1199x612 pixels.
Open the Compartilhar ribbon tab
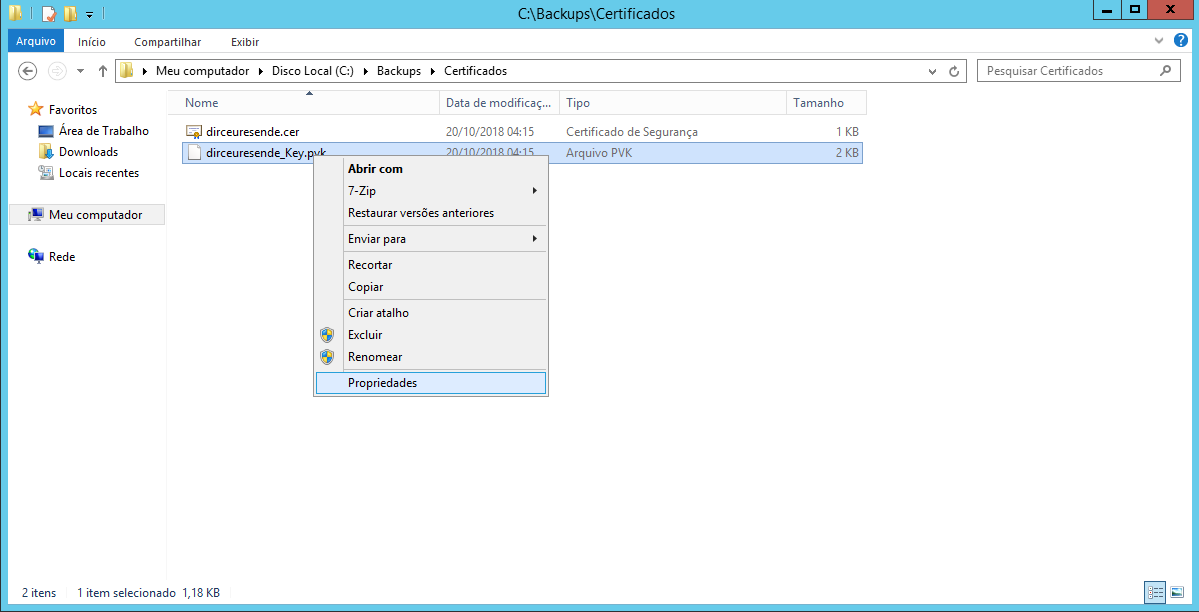click(167, 42)
